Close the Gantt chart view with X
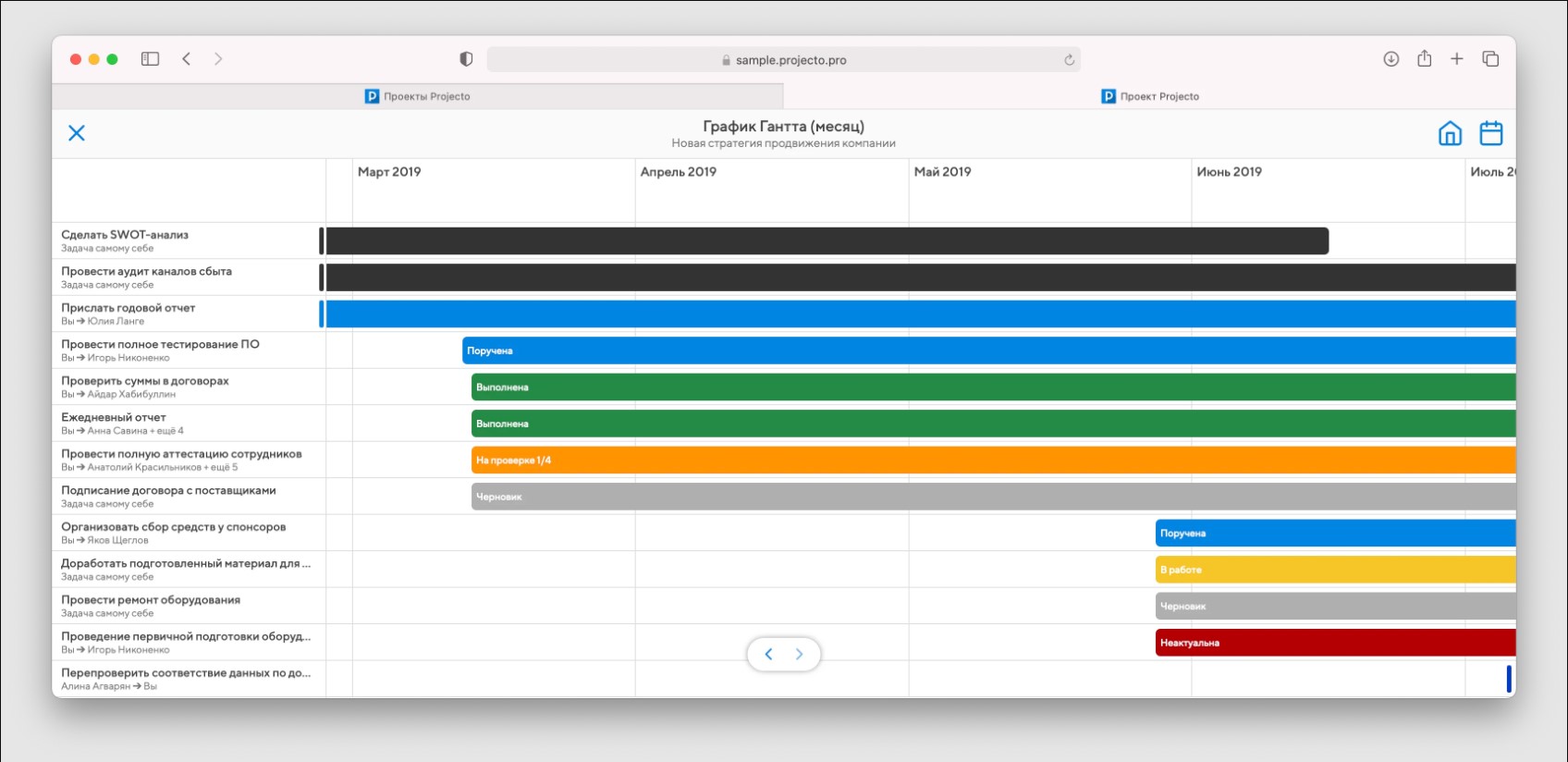The height and width of the screenshot is (762, 1568). [x=77, y=133]
